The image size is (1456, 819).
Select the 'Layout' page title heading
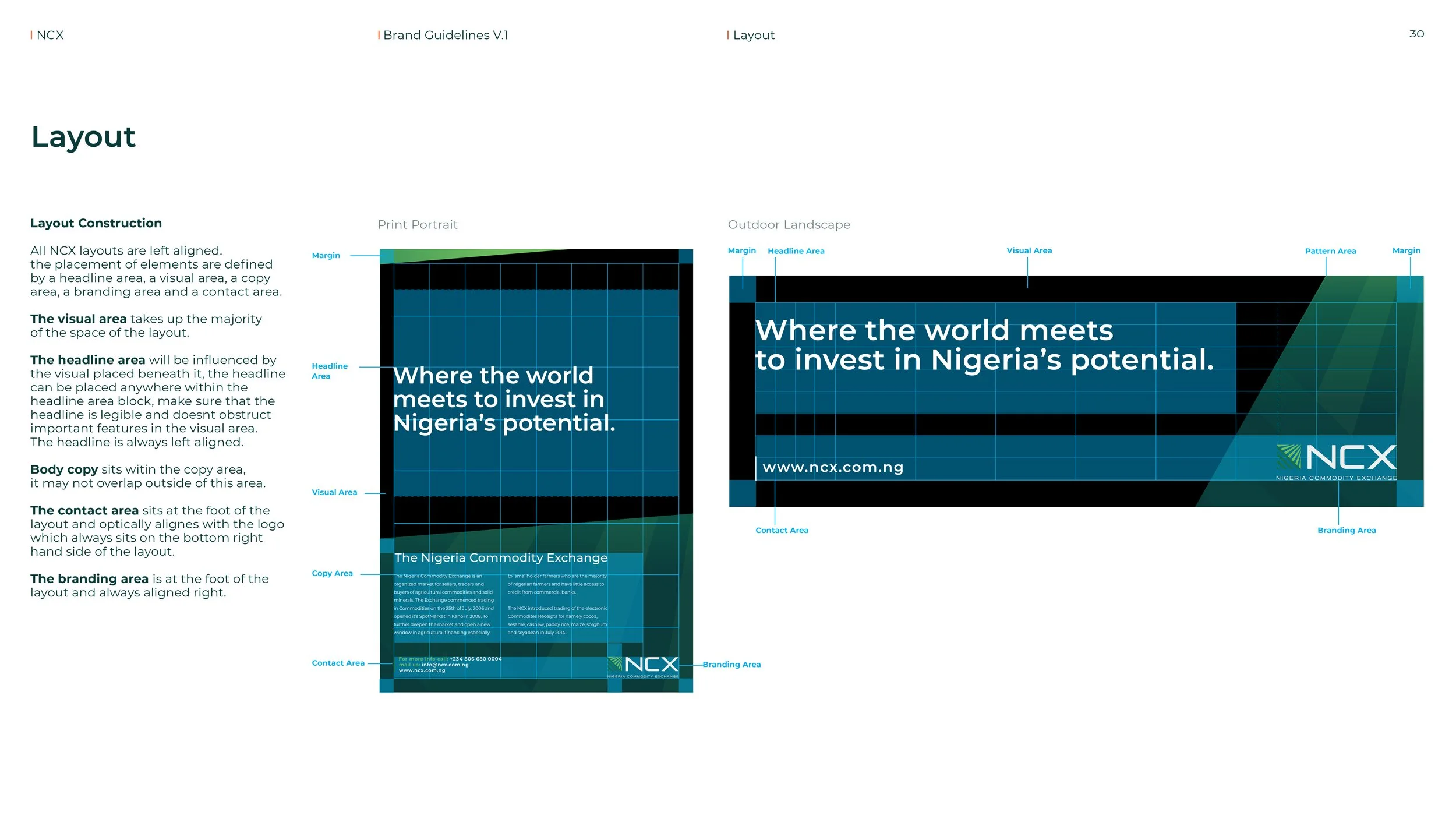click(83, 137)
